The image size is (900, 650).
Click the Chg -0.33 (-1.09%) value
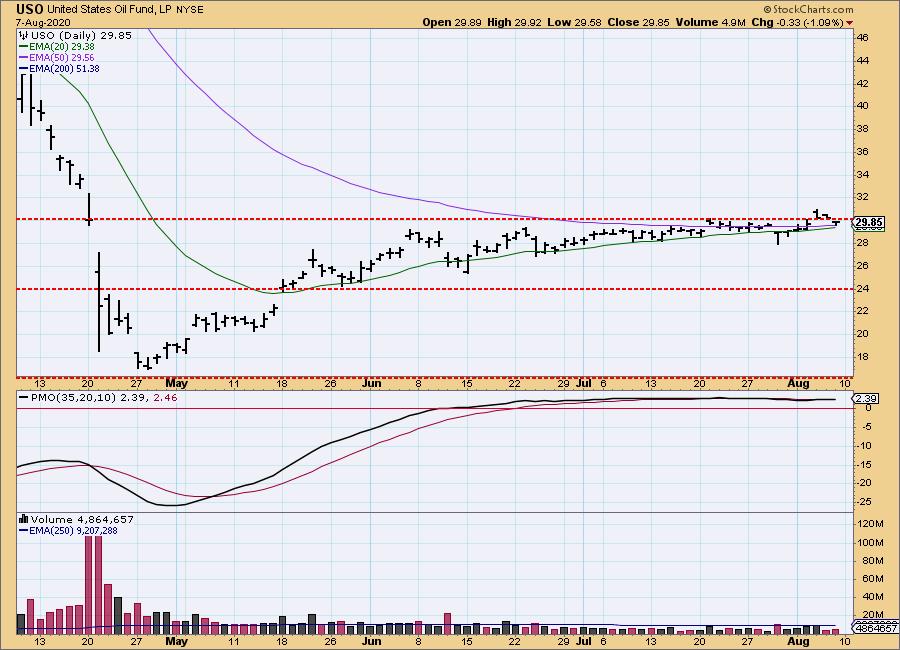click(x=797, y=22)
